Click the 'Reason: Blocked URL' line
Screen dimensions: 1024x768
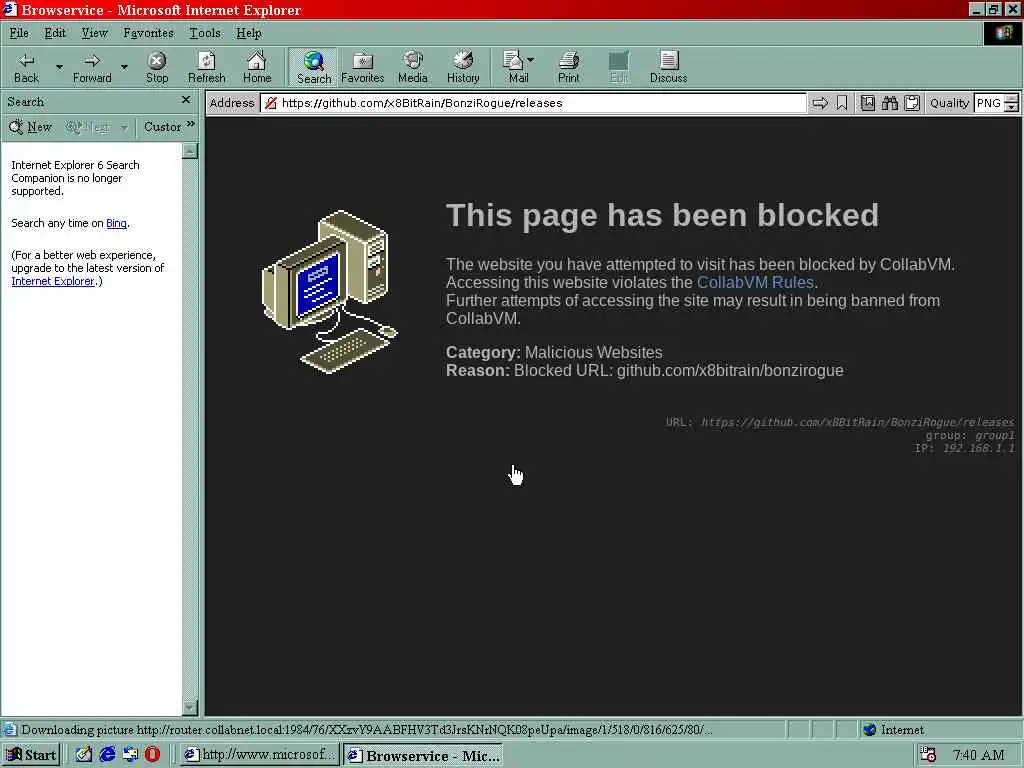pyautogui.click(x=645, y=370)
